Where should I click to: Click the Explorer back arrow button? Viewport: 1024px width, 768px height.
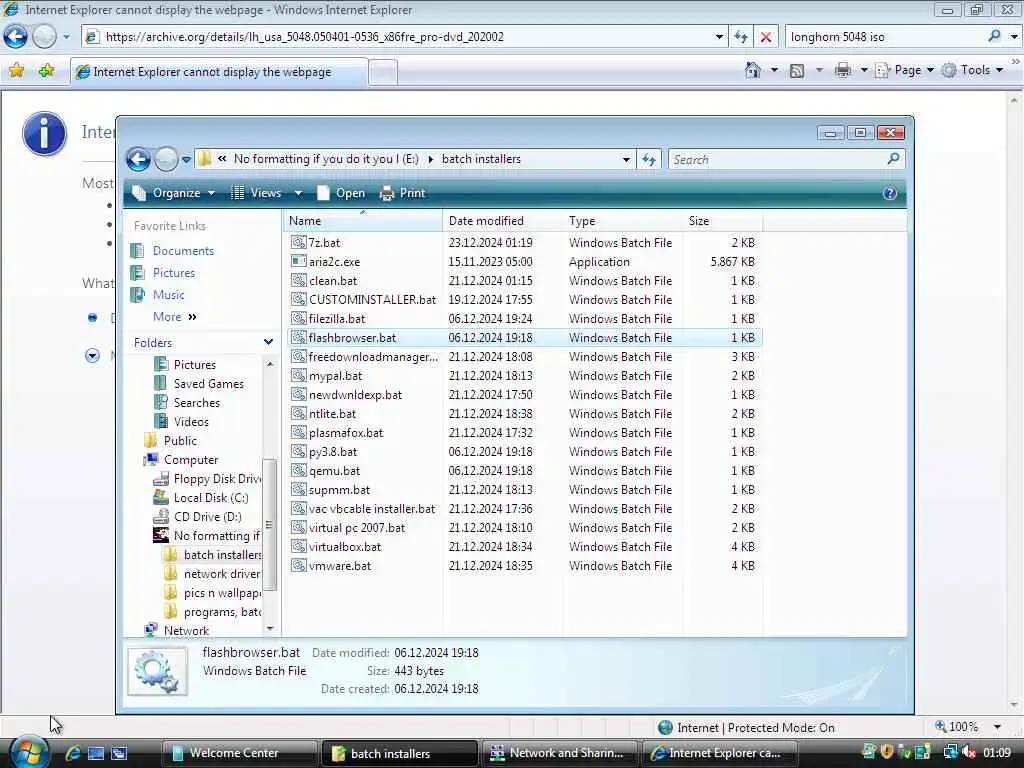coord(138,159)
